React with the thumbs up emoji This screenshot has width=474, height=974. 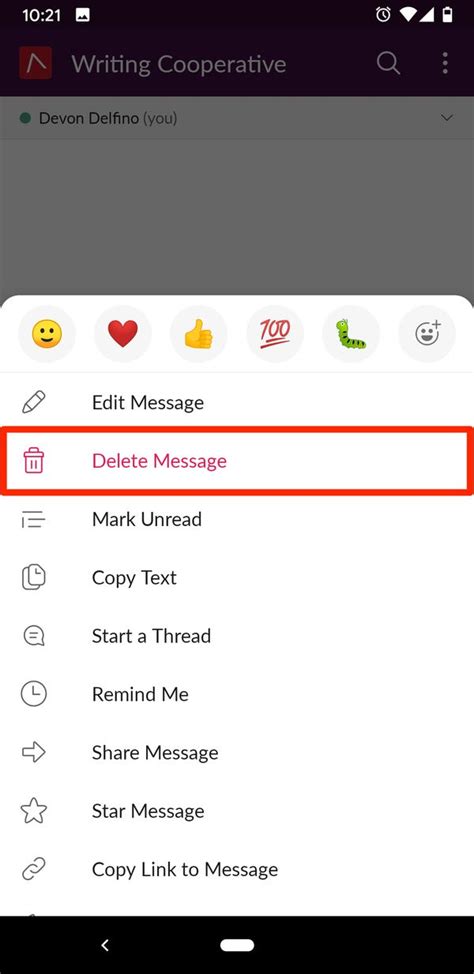(199, 334)
